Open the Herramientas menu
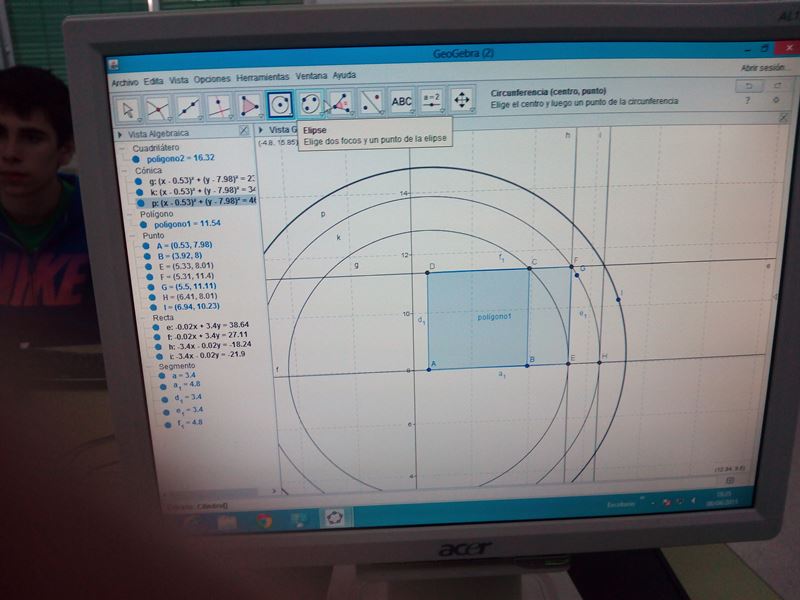 [x=262, y=77]
